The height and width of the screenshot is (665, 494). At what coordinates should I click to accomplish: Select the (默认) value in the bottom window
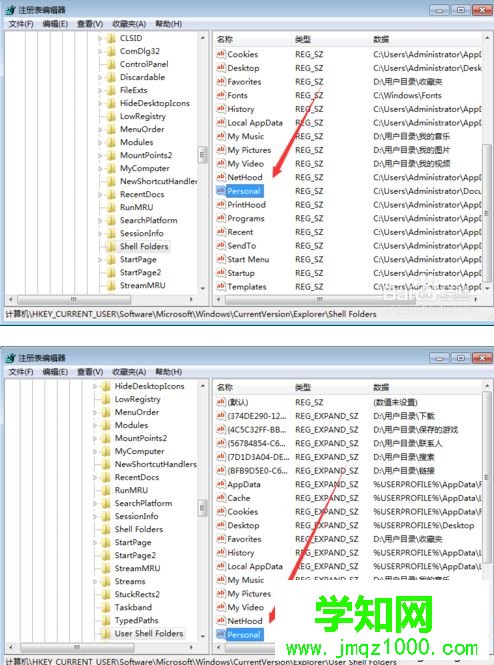coord(238,402)
